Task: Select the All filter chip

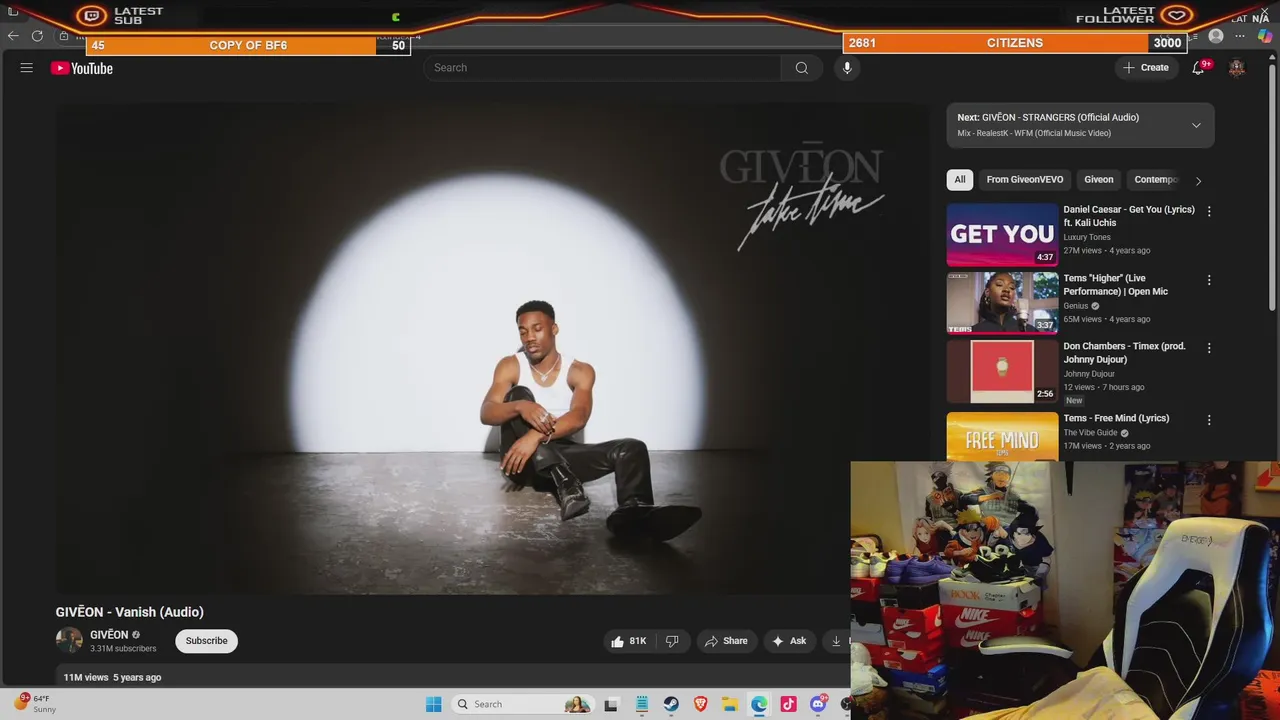Action: click(960, 180)
